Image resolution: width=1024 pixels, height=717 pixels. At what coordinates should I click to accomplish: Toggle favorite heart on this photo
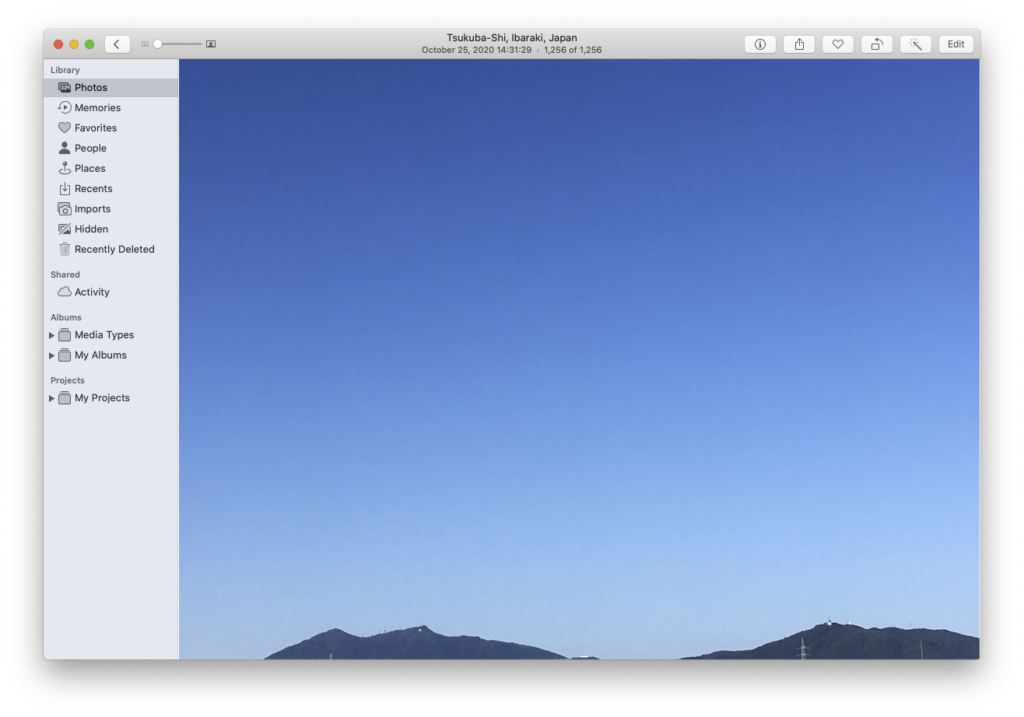click(x=838, y=44)
